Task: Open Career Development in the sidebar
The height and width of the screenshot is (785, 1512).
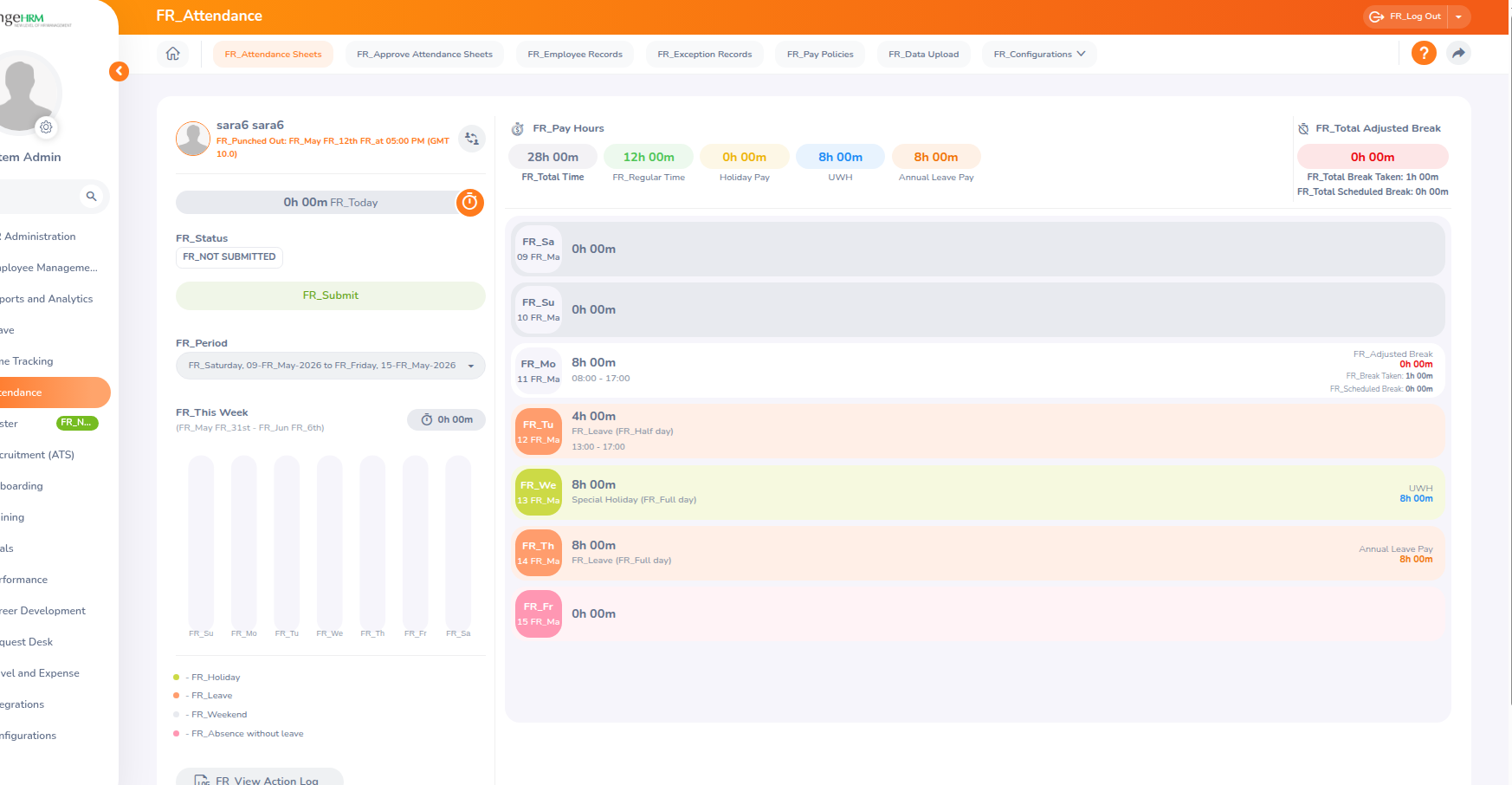Action: [x=43, y=611]
